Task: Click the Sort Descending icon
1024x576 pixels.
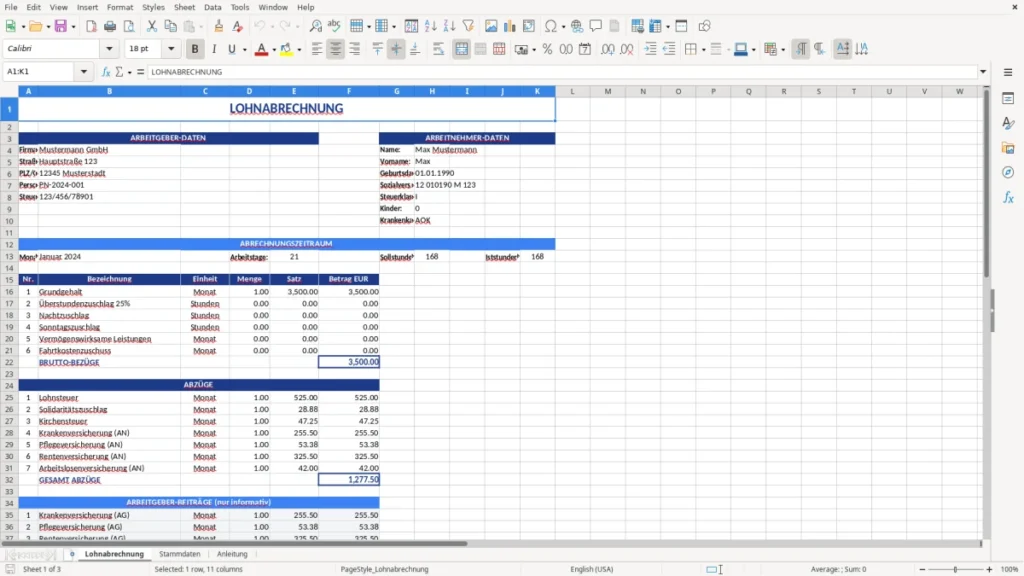Action: click(449, 26)
